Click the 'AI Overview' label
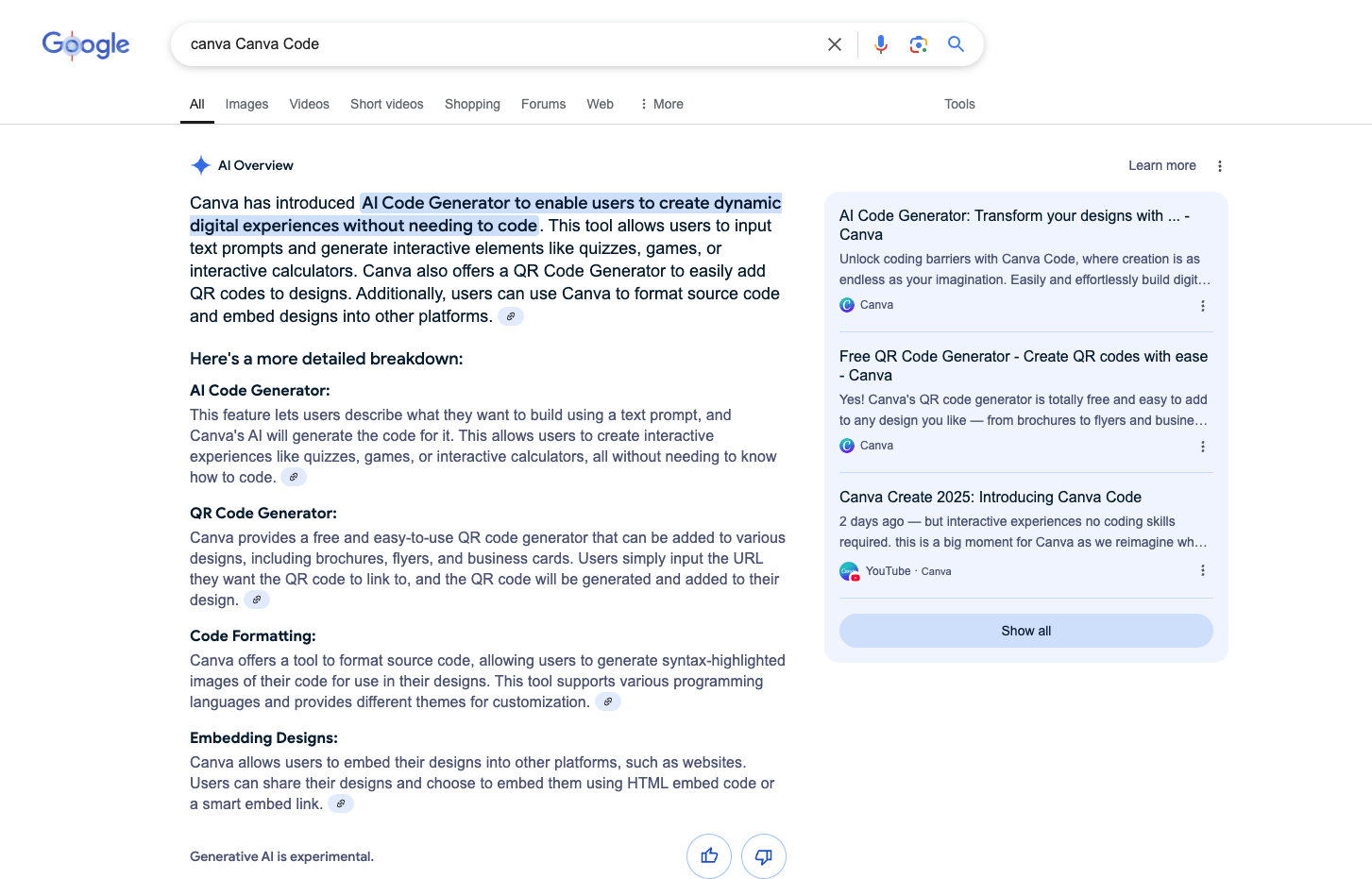This screenshot has width=1372, height=879. click(256, 165)
